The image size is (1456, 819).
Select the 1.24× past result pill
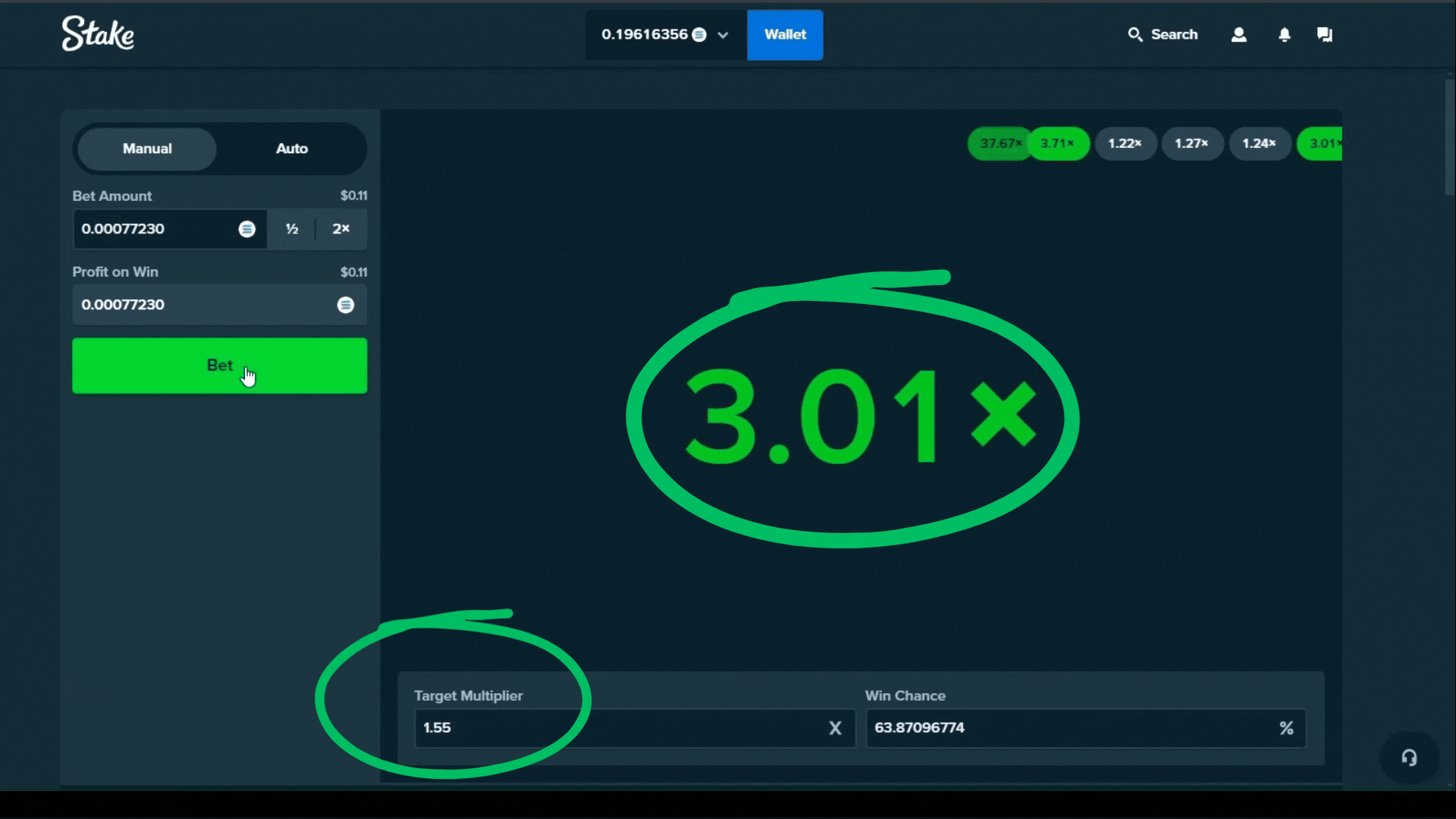1260,143
